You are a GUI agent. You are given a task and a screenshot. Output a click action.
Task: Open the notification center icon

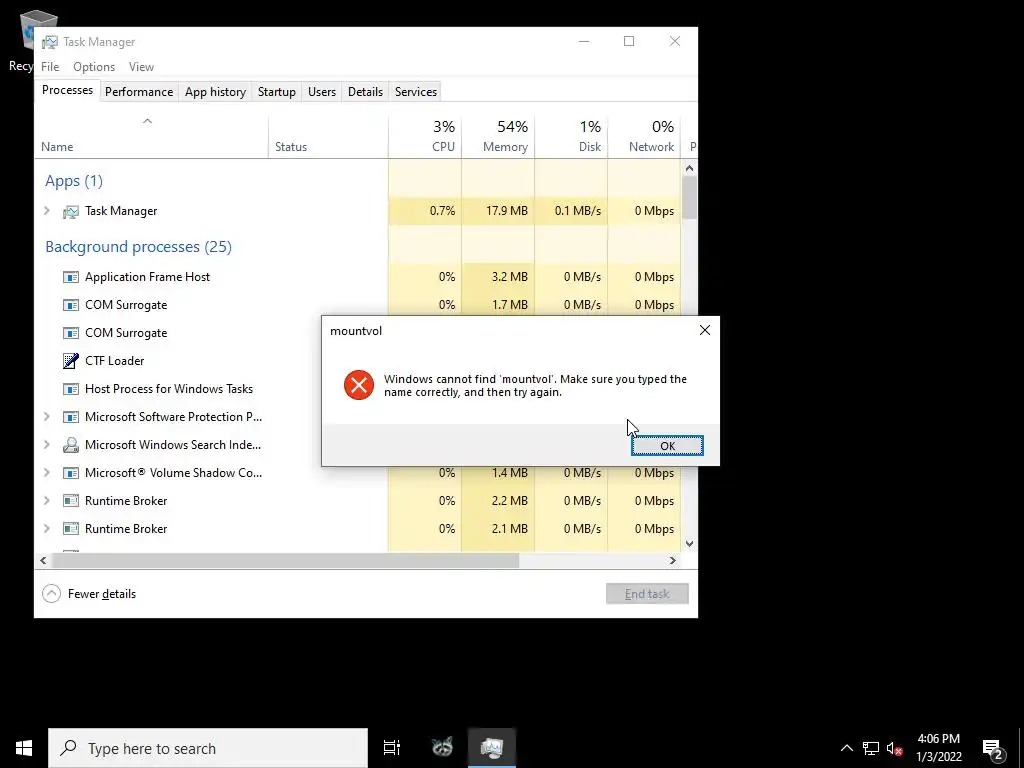[x=993, y=749]
